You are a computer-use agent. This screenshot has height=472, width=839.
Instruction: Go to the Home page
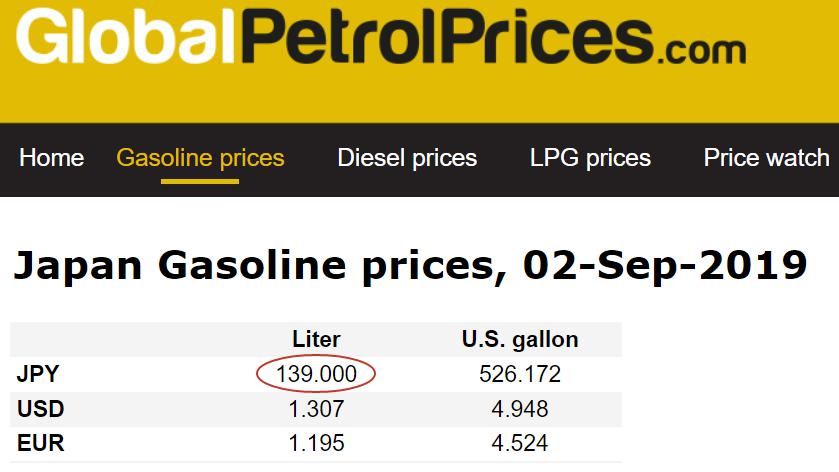(52, 158)
